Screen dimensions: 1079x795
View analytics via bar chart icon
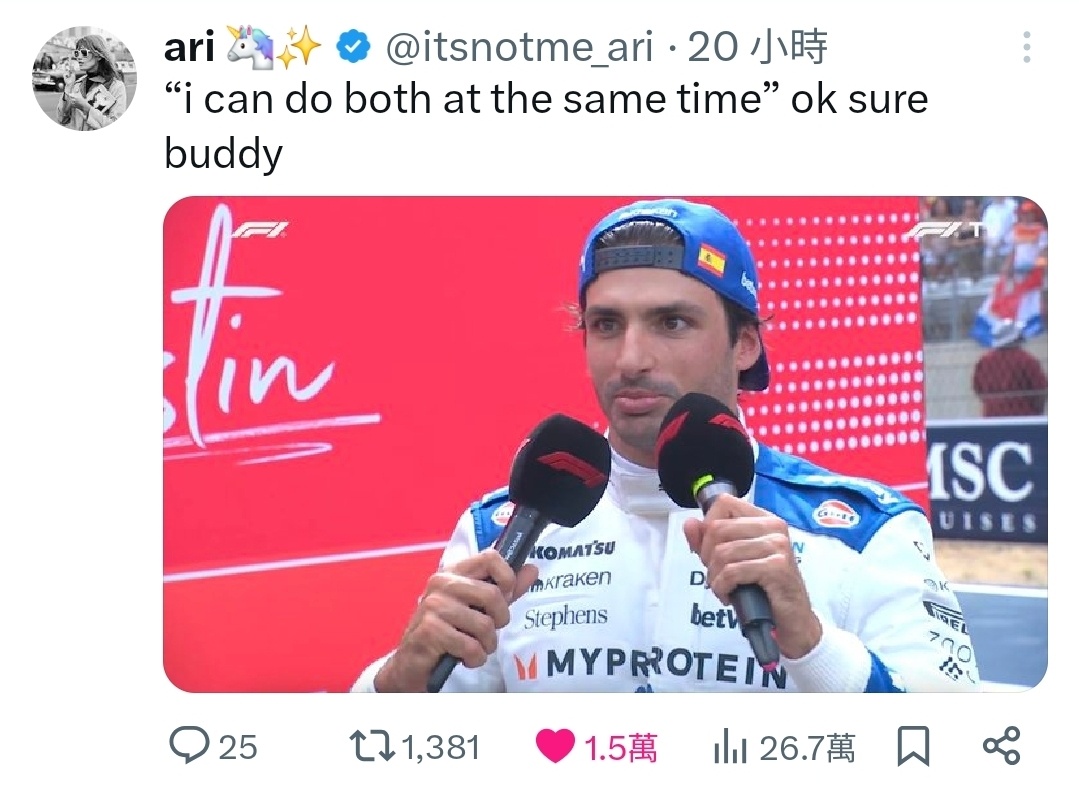[x=730, y=746]
